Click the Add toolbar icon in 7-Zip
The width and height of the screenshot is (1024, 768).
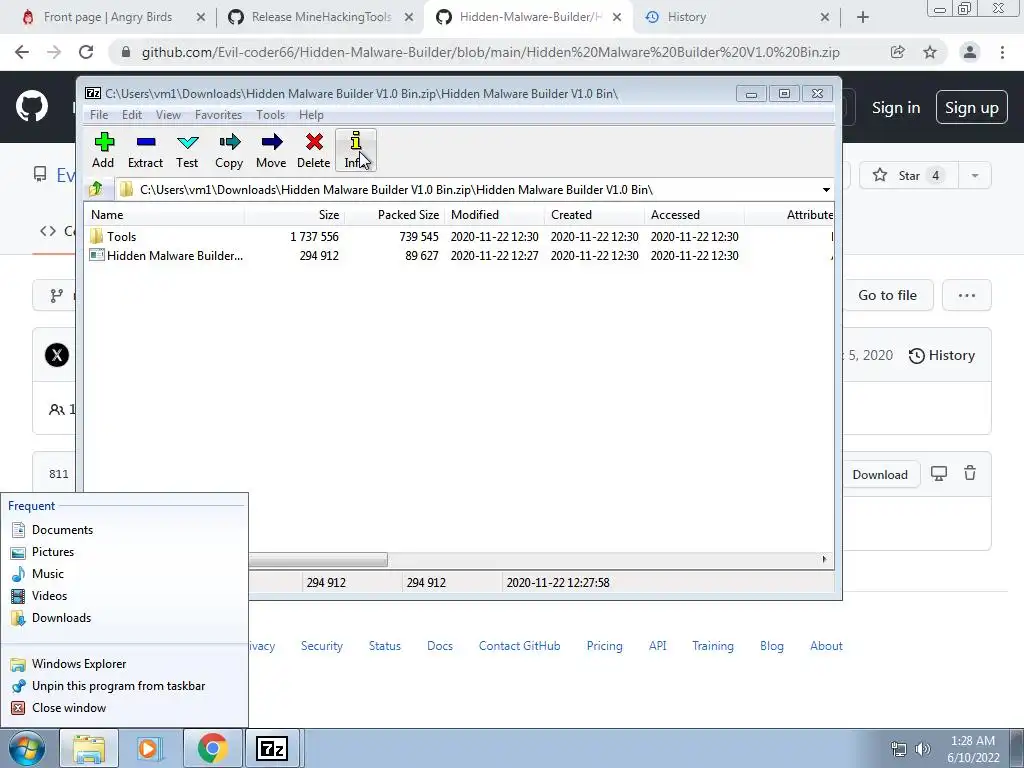click(103, 151)
